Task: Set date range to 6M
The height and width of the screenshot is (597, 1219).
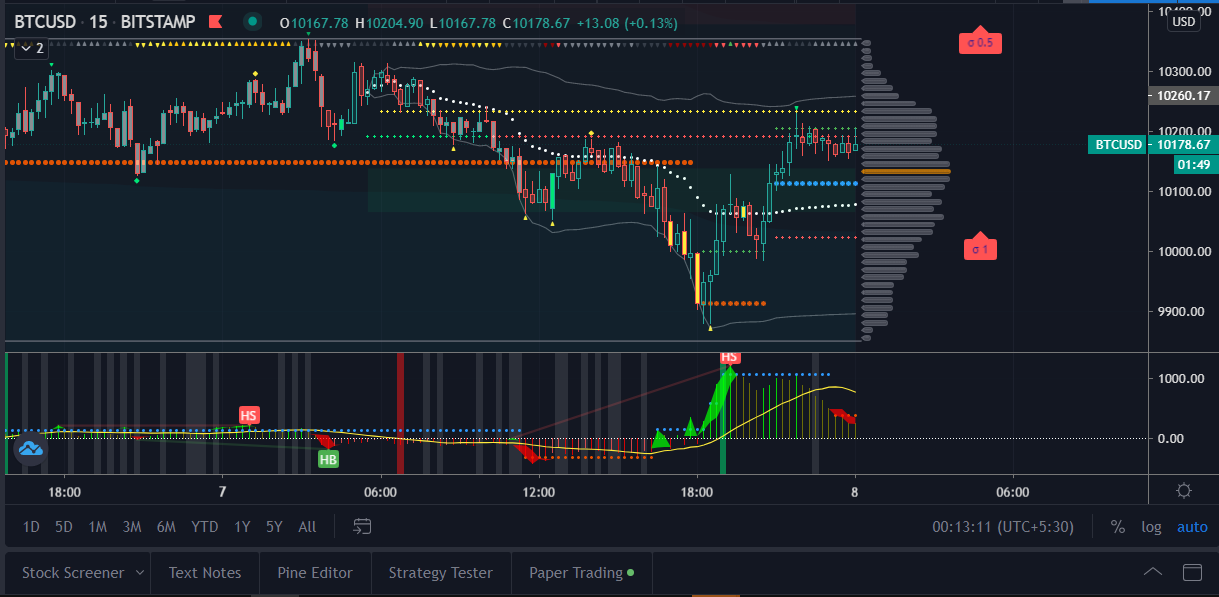Action: pyautogui.click(x=166, y=527)
